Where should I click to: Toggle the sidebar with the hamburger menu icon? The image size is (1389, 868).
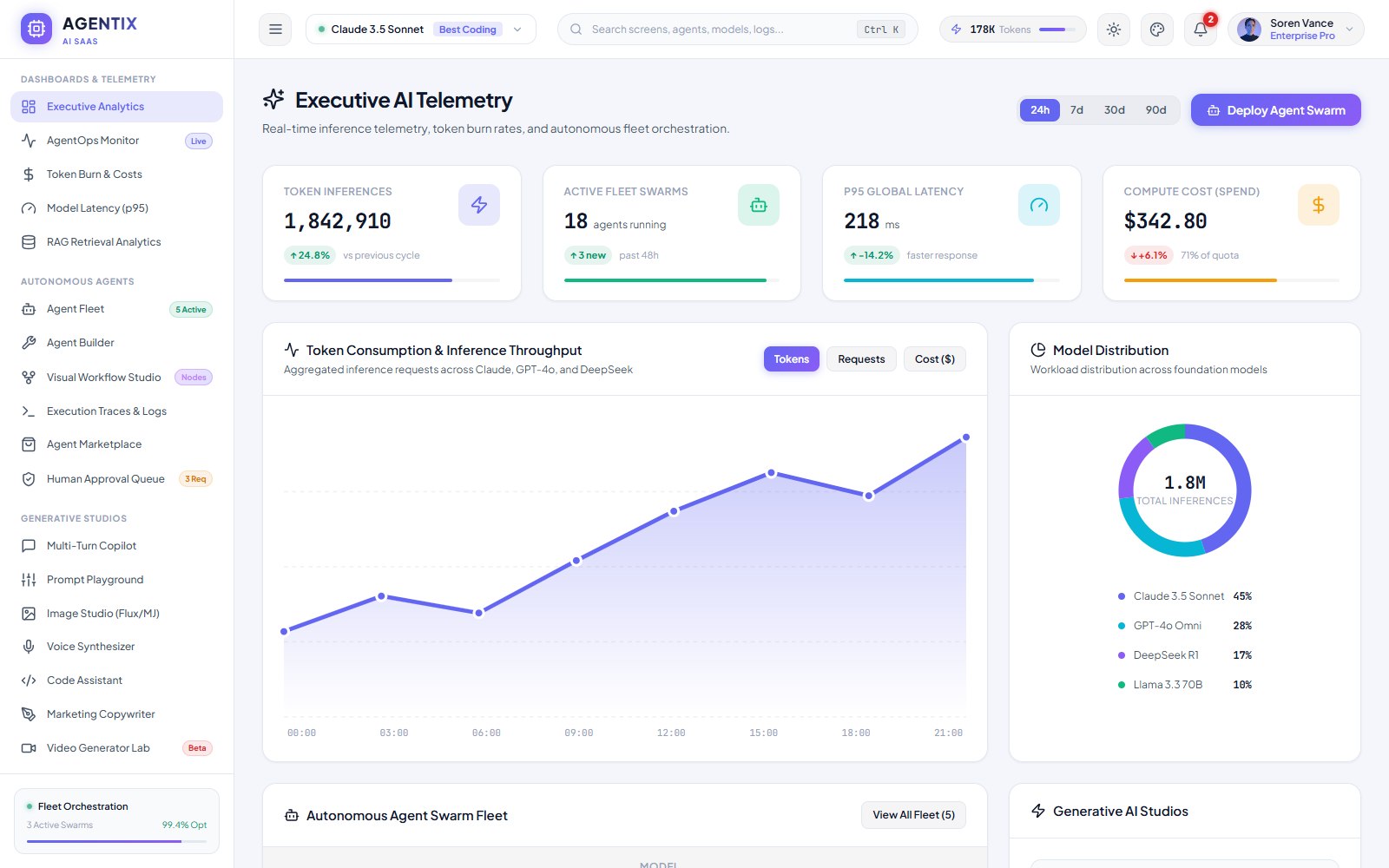(275, 30)
